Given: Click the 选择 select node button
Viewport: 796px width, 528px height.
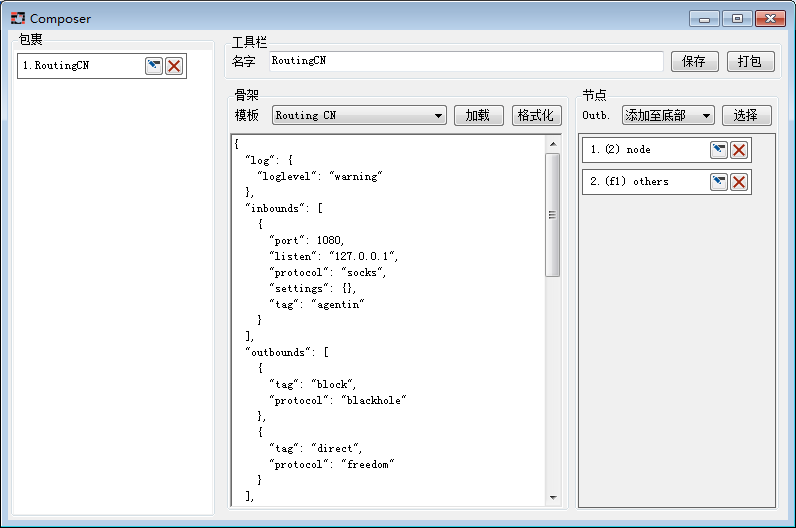Looking at the screenshot, I should coord(746,116).
